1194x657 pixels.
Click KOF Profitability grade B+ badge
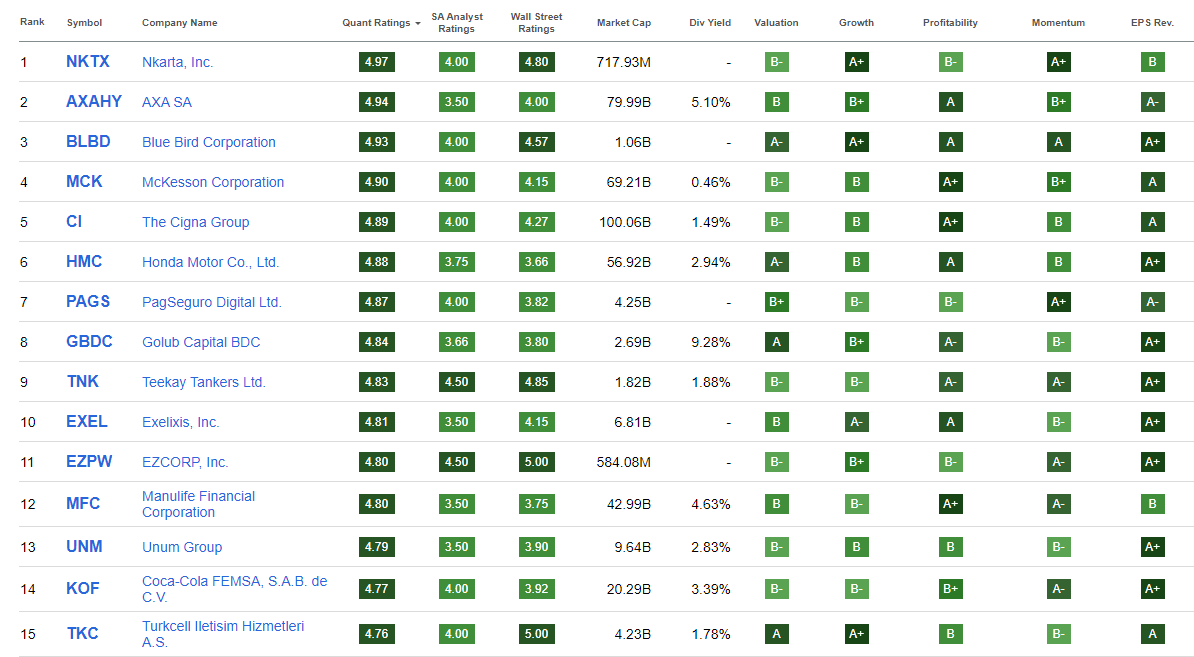pyautogui.click(x=950, y=588)
